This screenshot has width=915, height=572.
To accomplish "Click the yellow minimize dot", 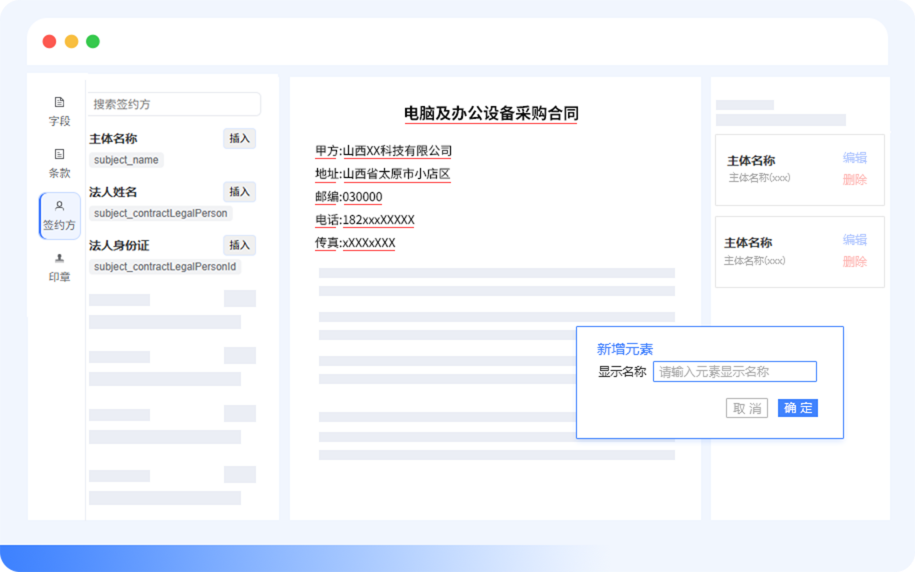I will (71, 41).
